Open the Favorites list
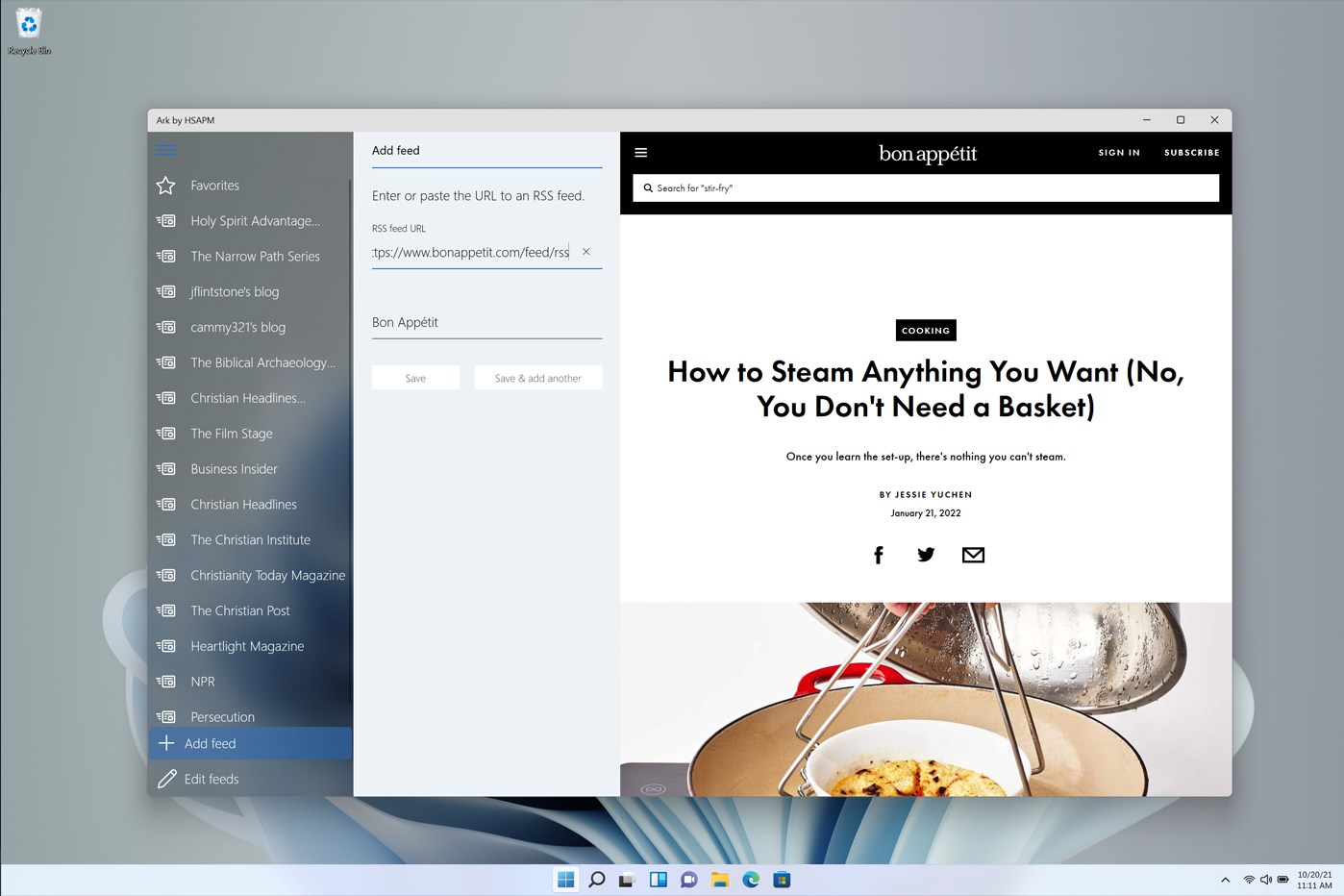The height and width of the screenshot is (896, 1344). click(250, 186)
